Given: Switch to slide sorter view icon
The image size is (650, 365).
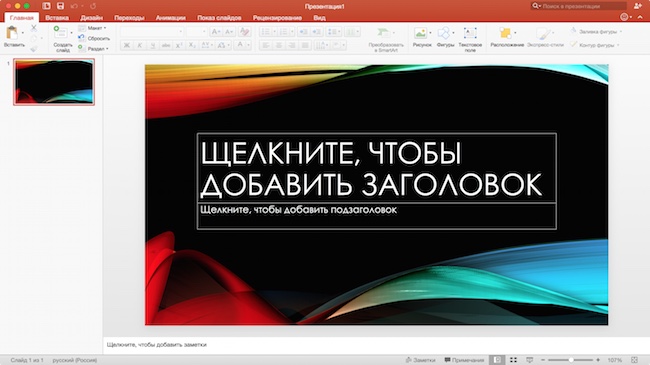Looking at the screenshot, I should (513, 360).
